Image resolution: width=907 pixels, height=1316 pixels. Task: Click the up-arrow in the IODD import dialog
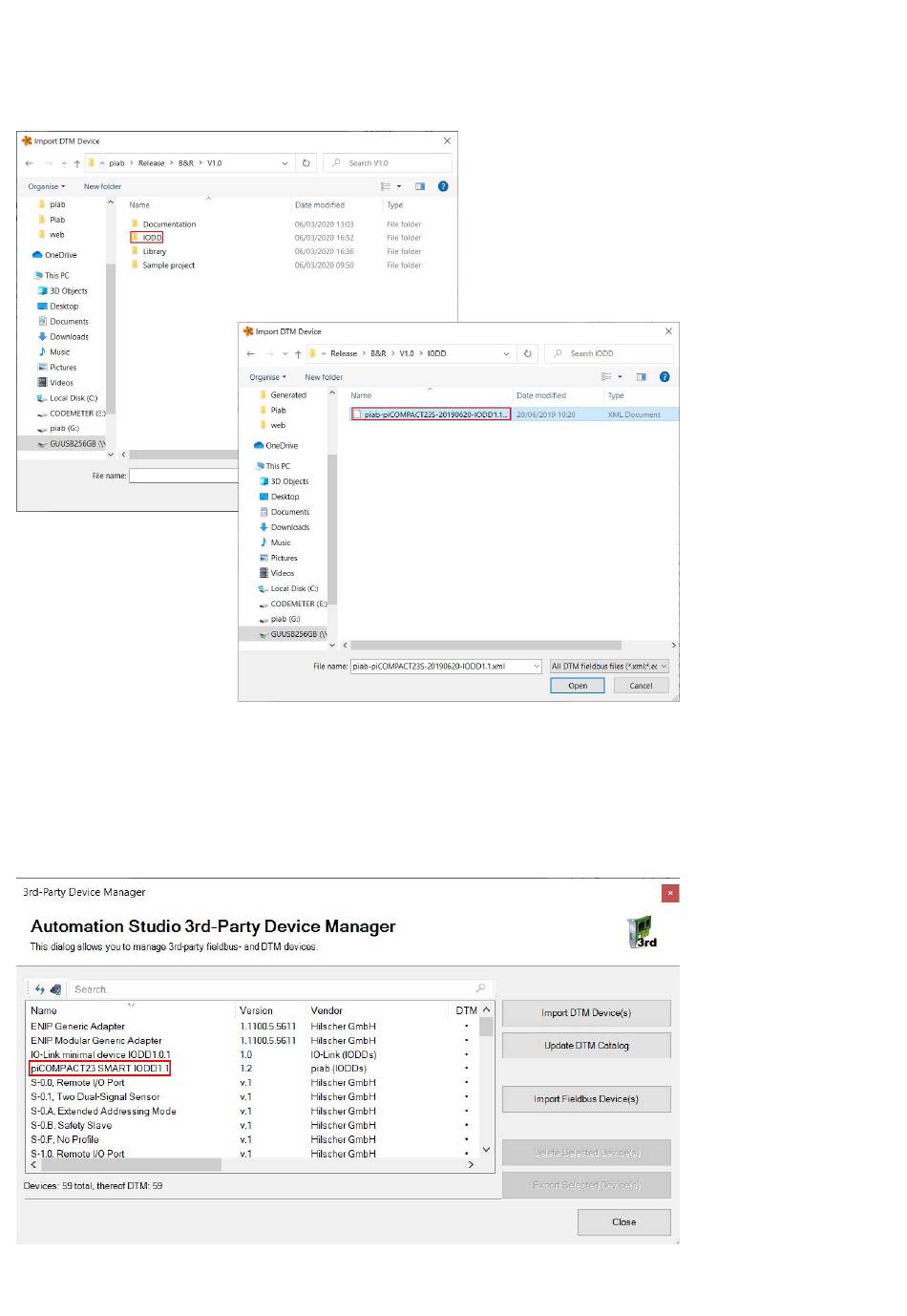(299, 354)
